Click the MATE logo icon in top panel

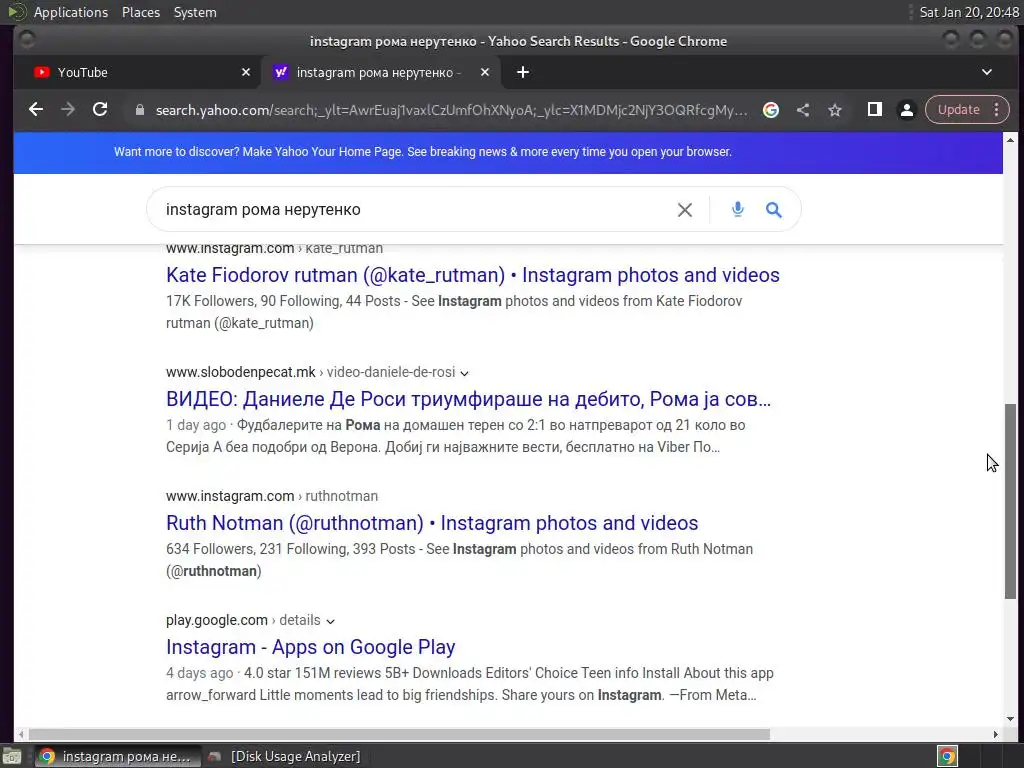pos(16,12)
